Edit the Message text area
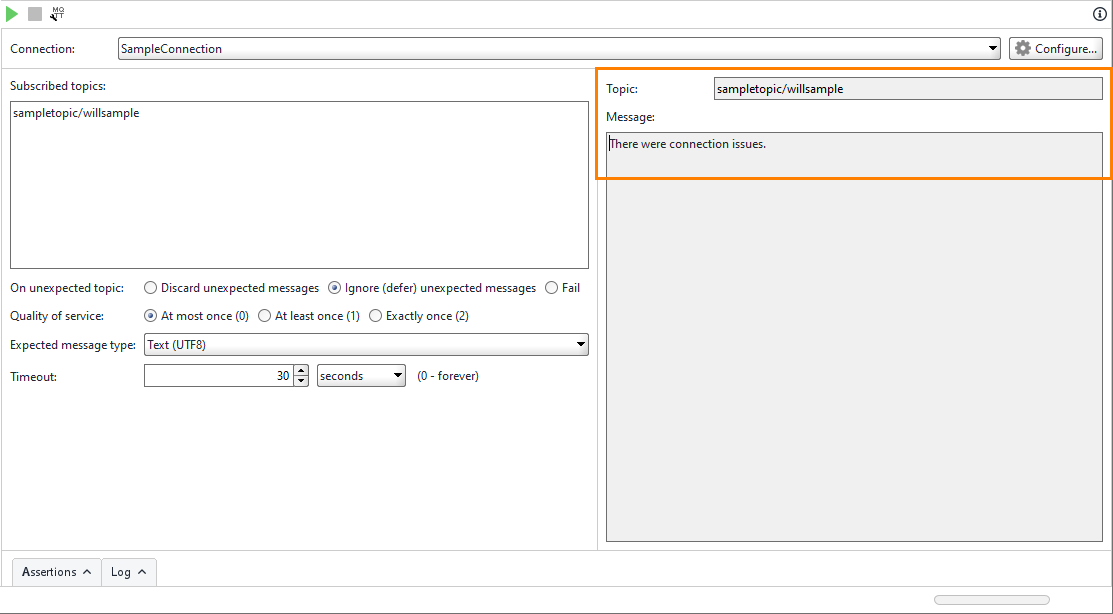This screenshot has width=1113, height=614. (855, 153)
